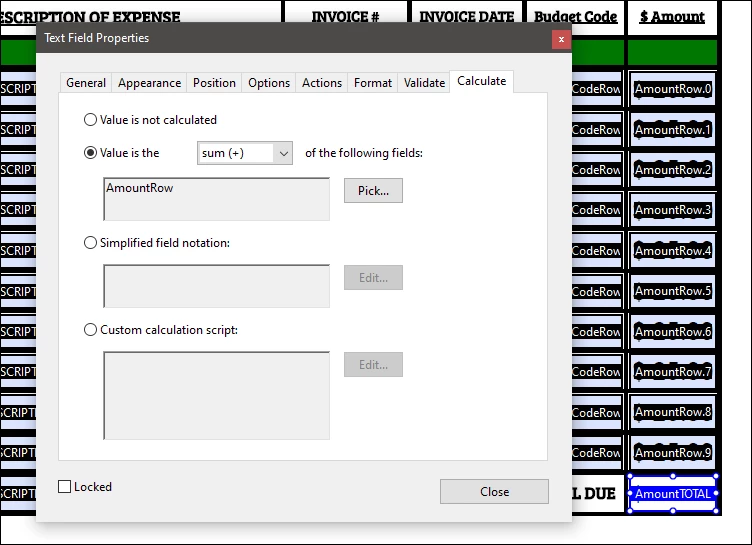Choose the 'Value is the' radio button

point(90,153)
